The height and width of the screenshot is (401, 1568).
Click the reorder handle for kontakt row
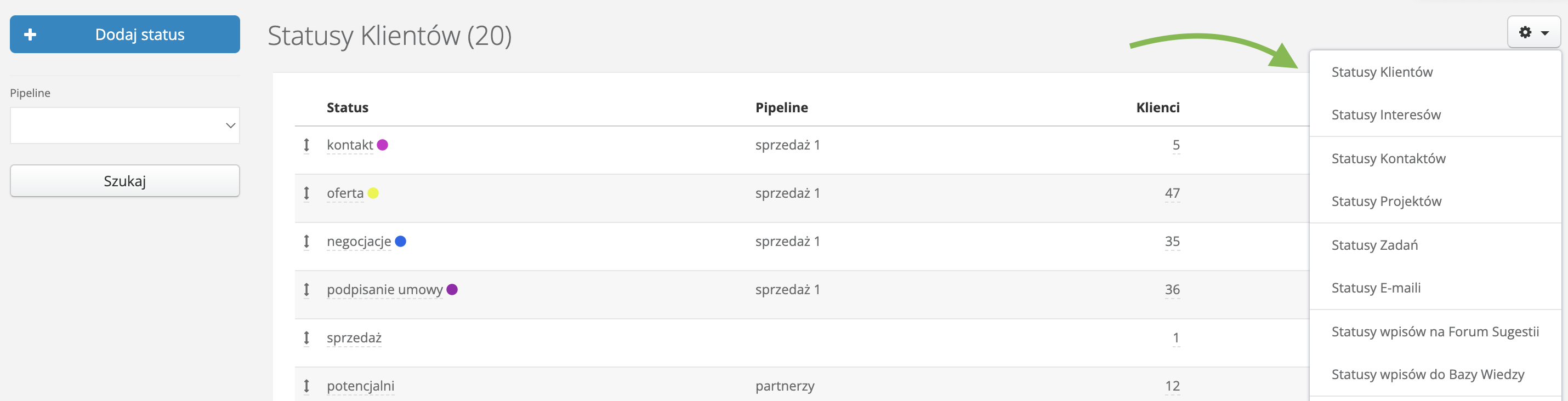[306, 145]
